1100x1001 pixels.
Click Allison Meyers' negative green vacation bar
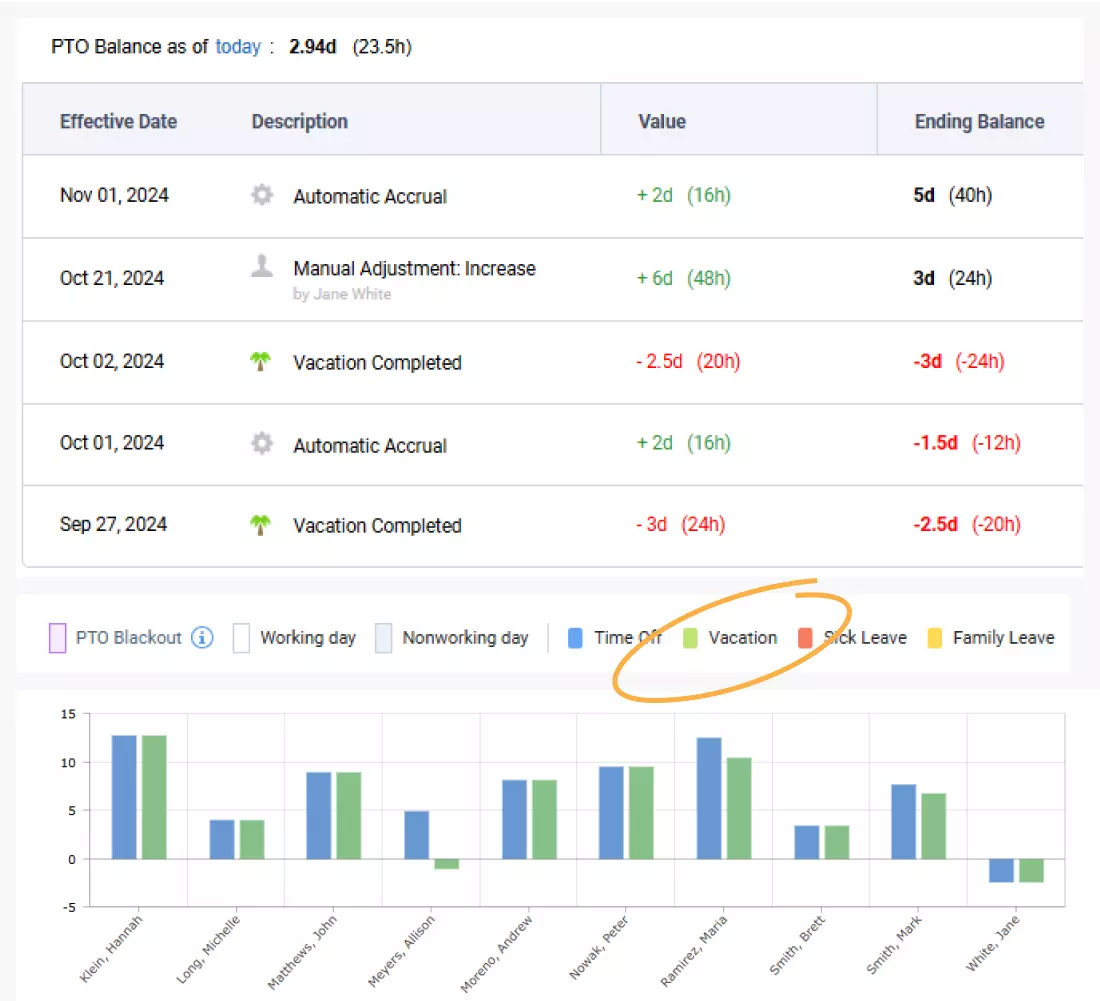(x=447, y=863)
